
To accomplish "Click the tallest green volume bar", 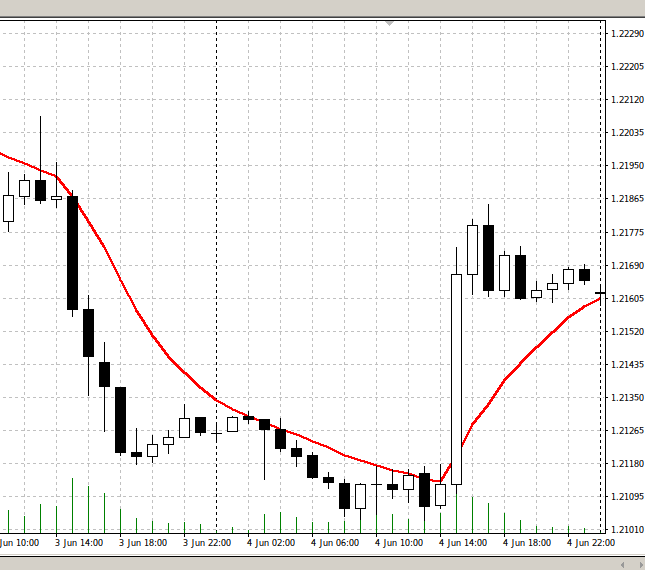I will 72,505.
